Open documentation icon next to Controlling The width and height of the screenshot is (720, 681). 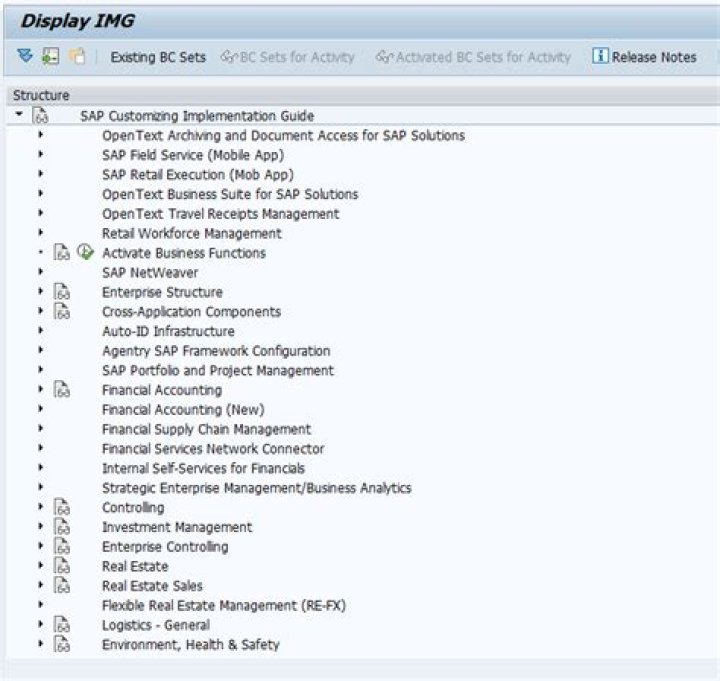pyautogui.click(x=62, y=507)
